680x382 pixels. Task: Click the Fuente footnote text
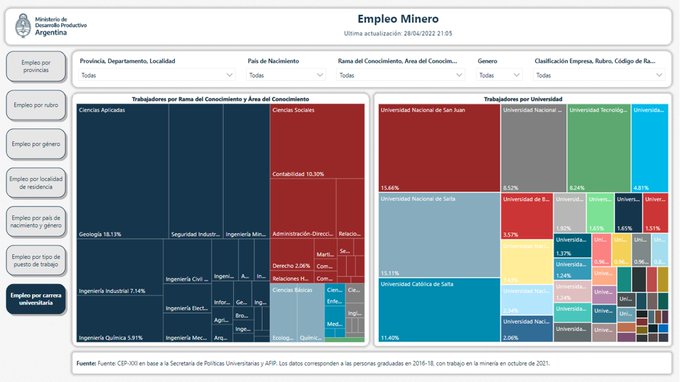pos(313,363)
